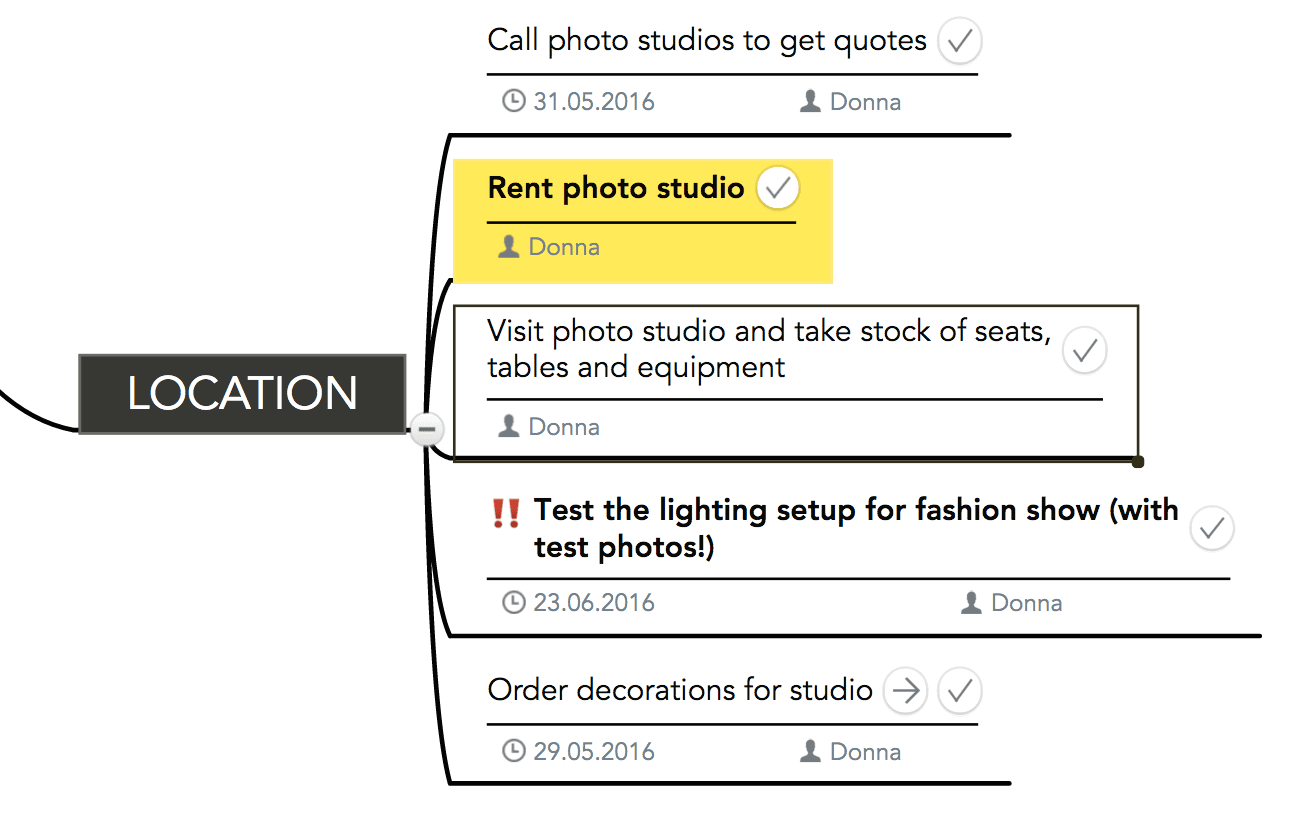Select the LOCATION topic node

pos(243,393)
